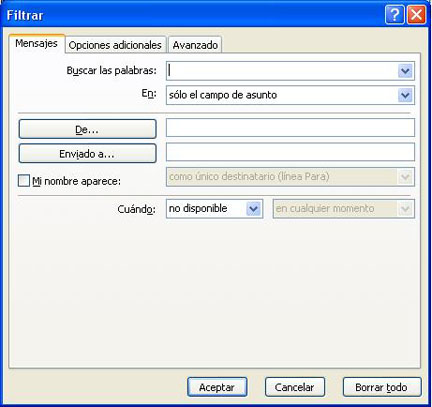Click the help question mark icon
The image size is (432, 407).
pyautogui.click(x=395, y=15)
